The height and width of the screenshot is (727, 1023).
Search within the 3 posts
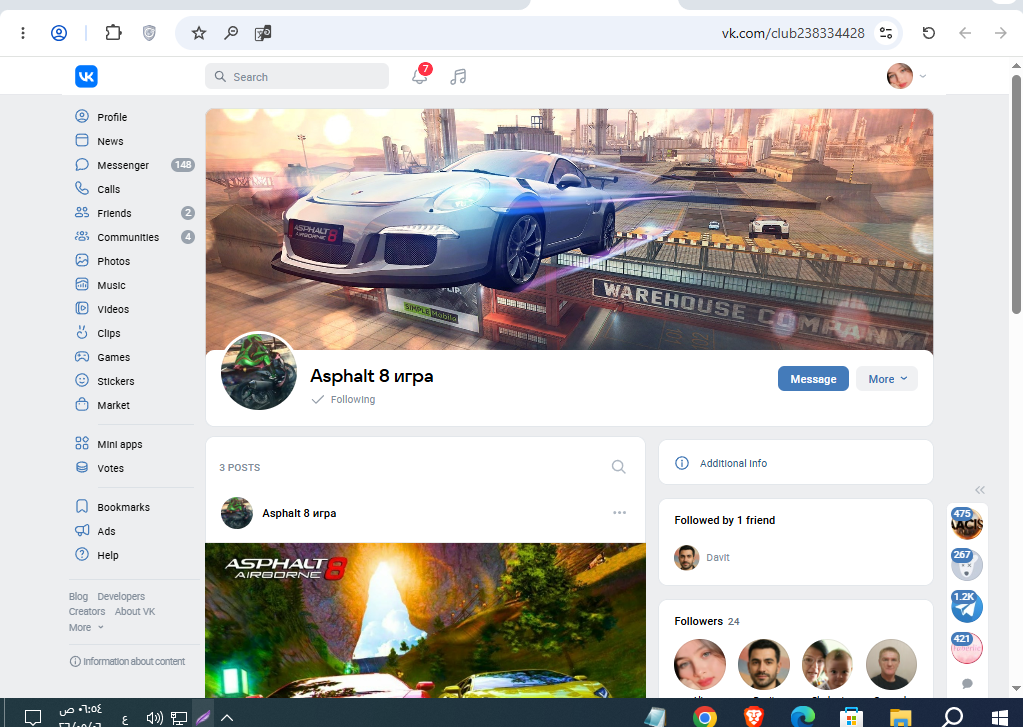618,467
